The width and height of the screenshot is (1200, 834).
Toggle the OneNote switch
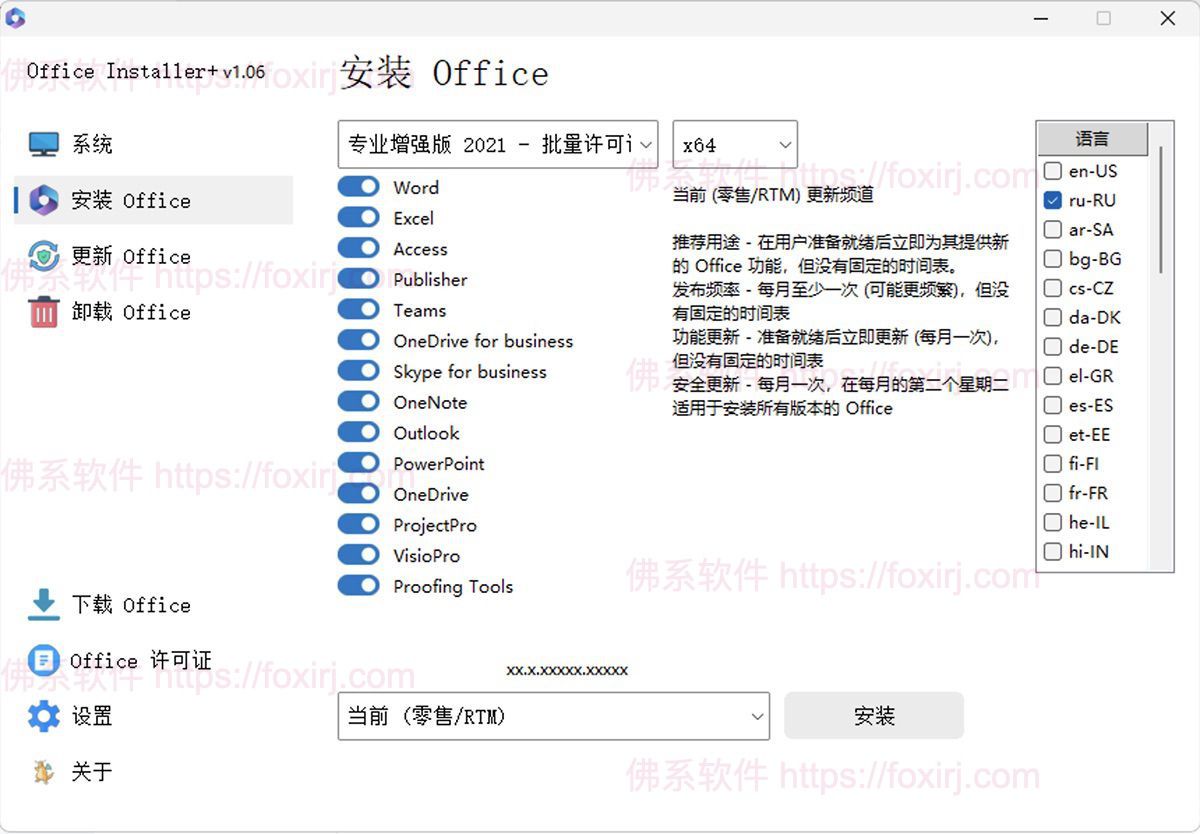tap(358, 402)
